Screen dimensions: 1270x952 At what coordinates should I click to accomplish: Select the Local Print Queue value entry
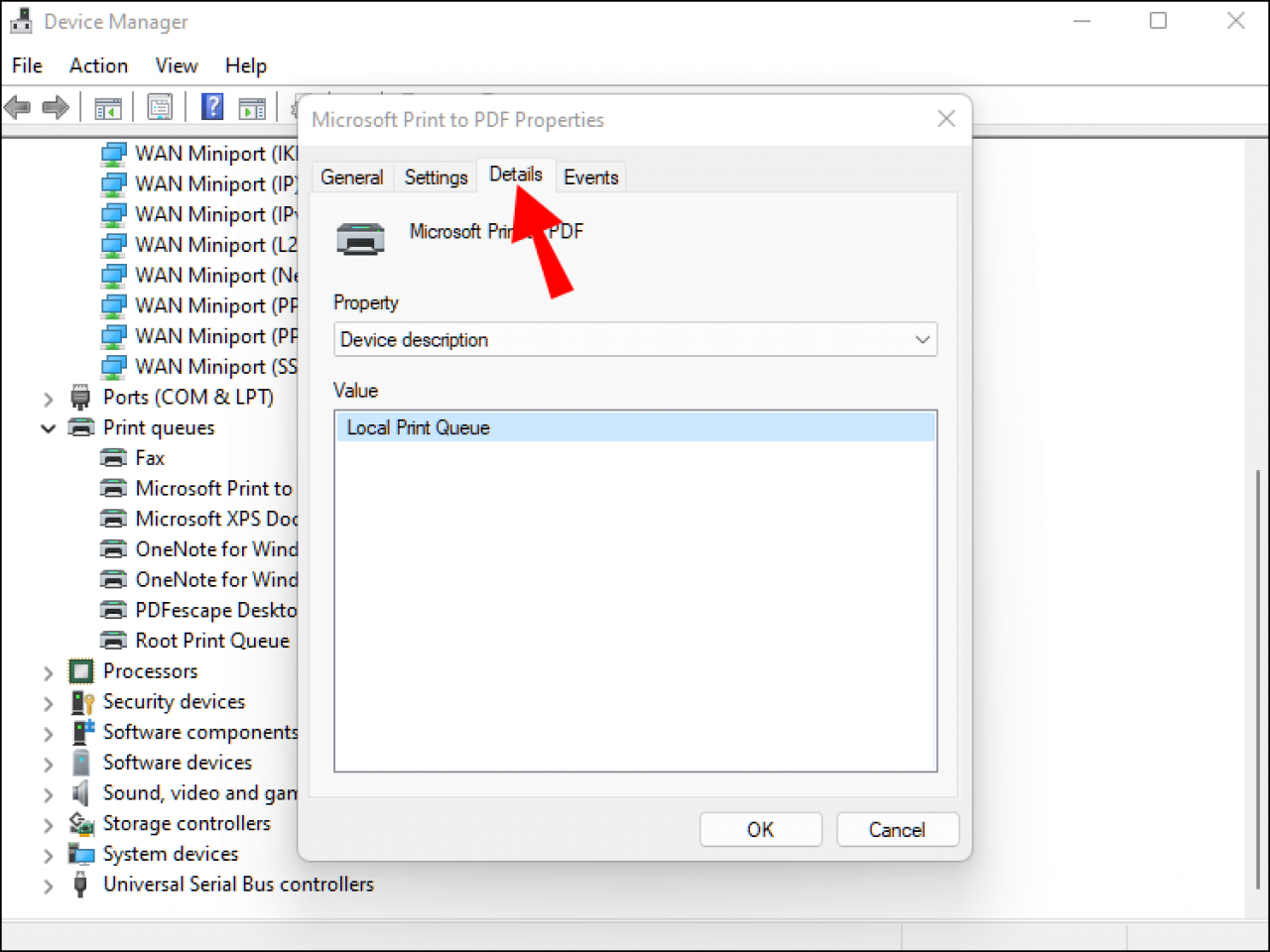click(x=418, y=426)
